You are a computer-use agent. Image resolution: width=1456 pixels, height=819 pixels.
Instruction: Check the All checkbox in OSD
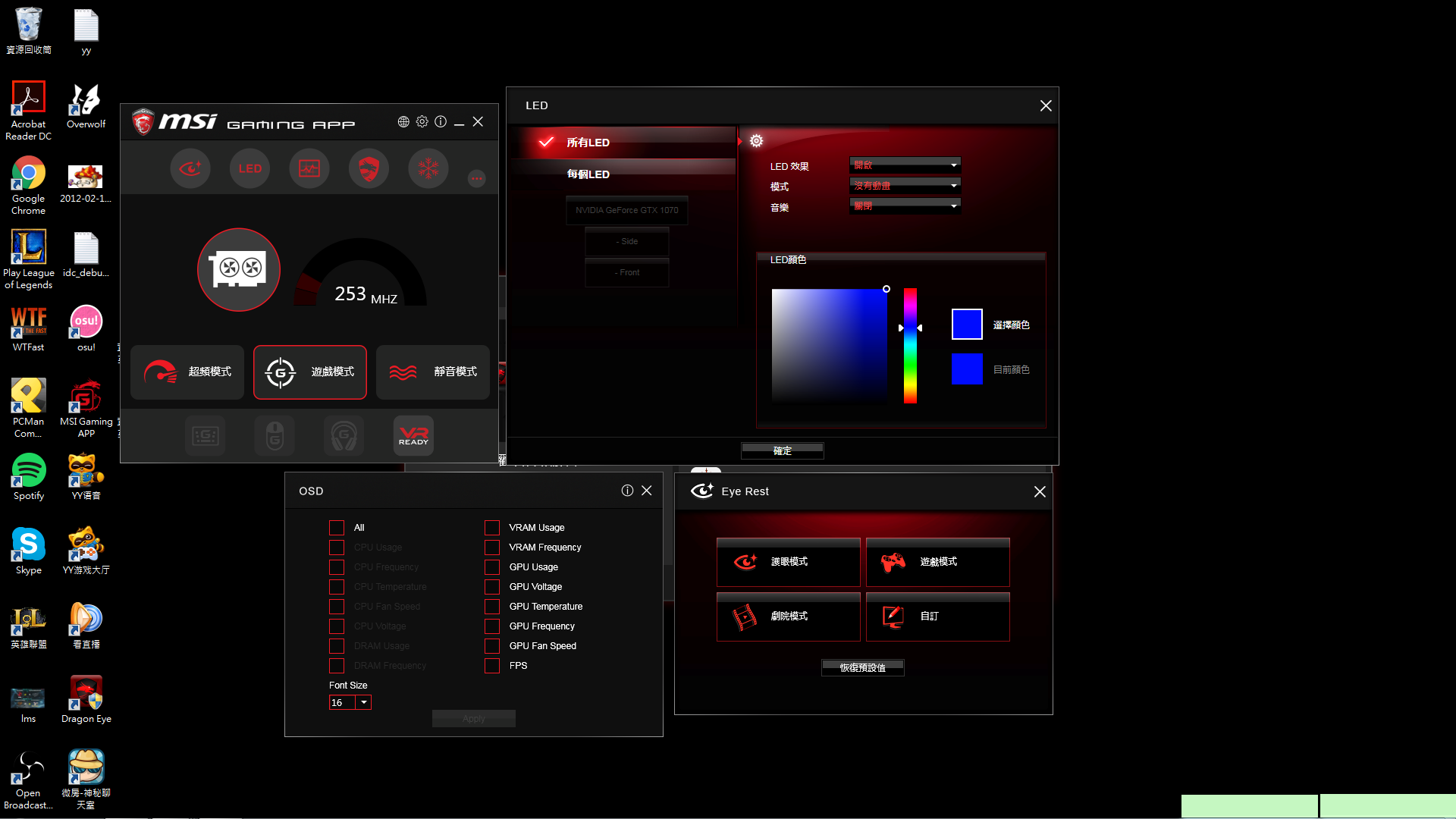pos(337,528)
